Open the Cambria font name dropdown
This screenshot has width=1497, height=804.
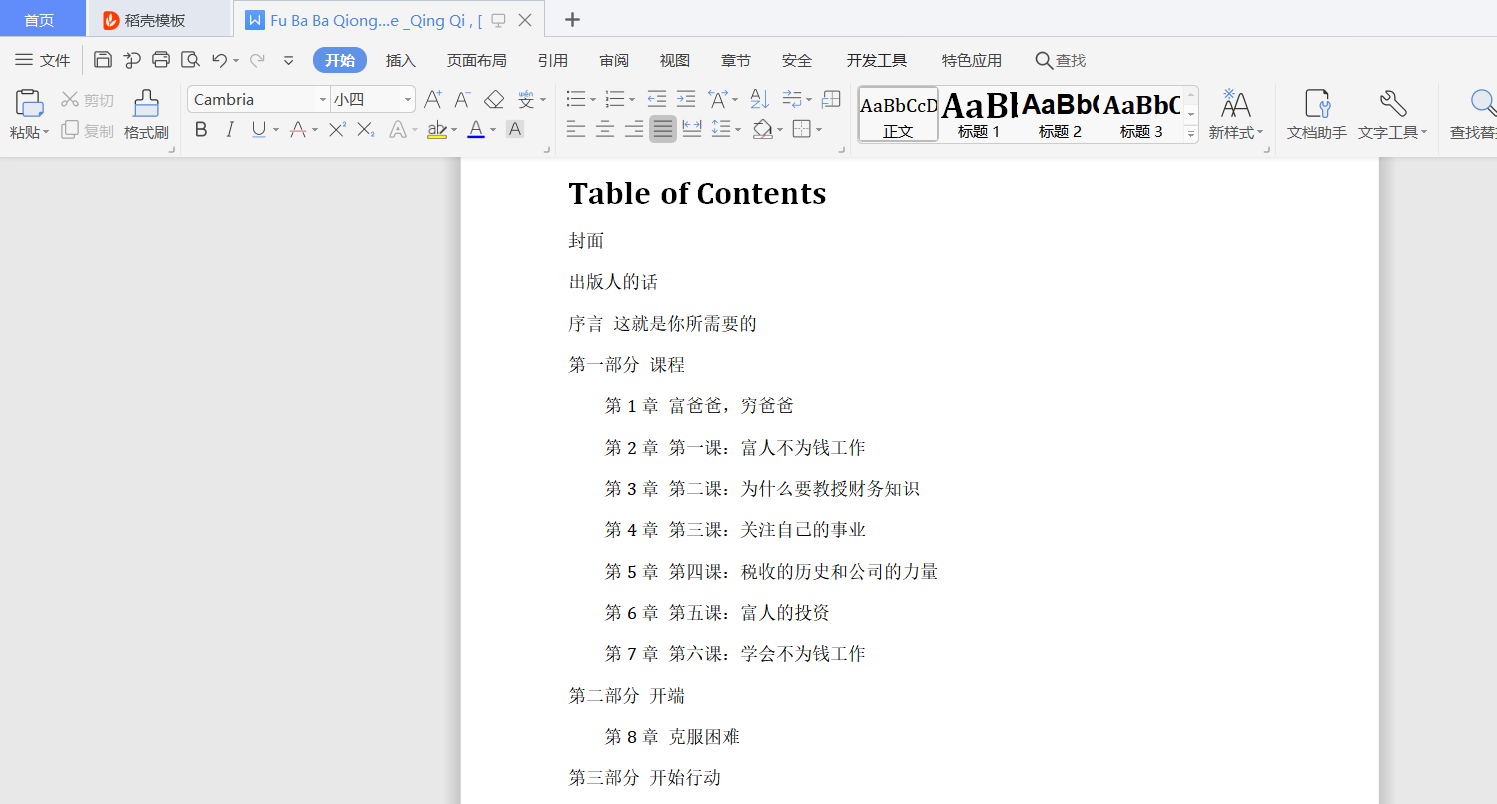pos(323,99)
